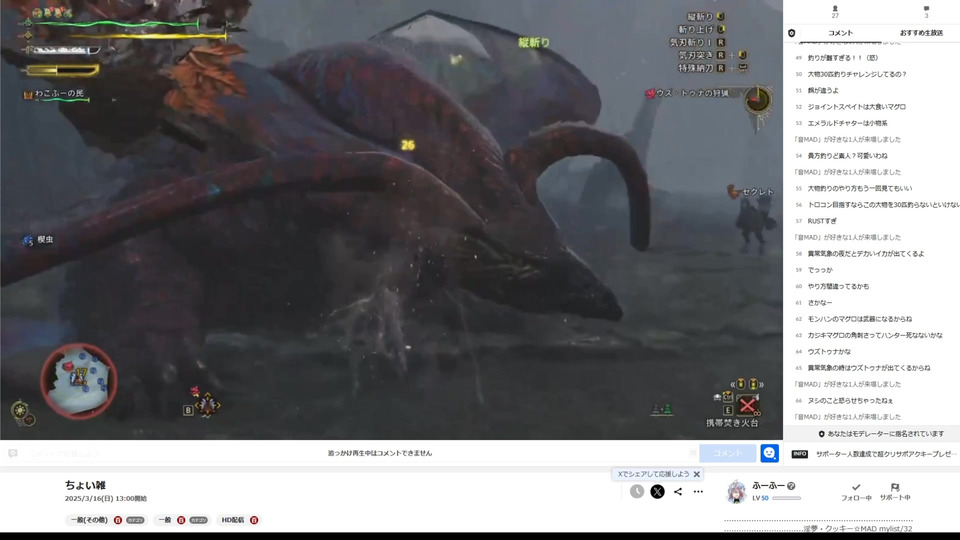Click the INFO badge in the notice bar
This screenshot has width=960, height=540.
[x=800, y=454]
